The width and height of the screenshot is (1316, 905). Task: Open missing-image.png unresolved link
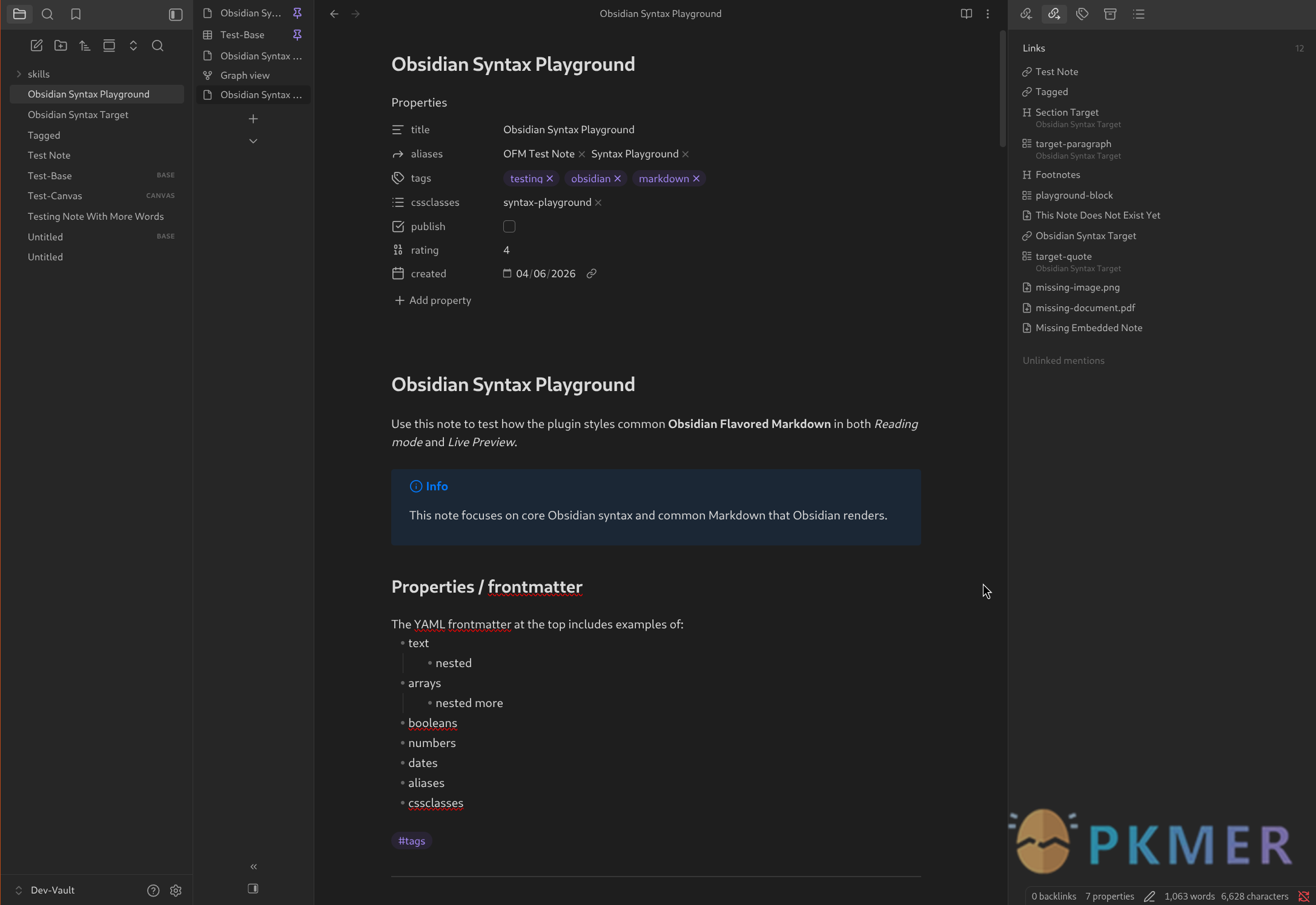(x=1077, y=287)
